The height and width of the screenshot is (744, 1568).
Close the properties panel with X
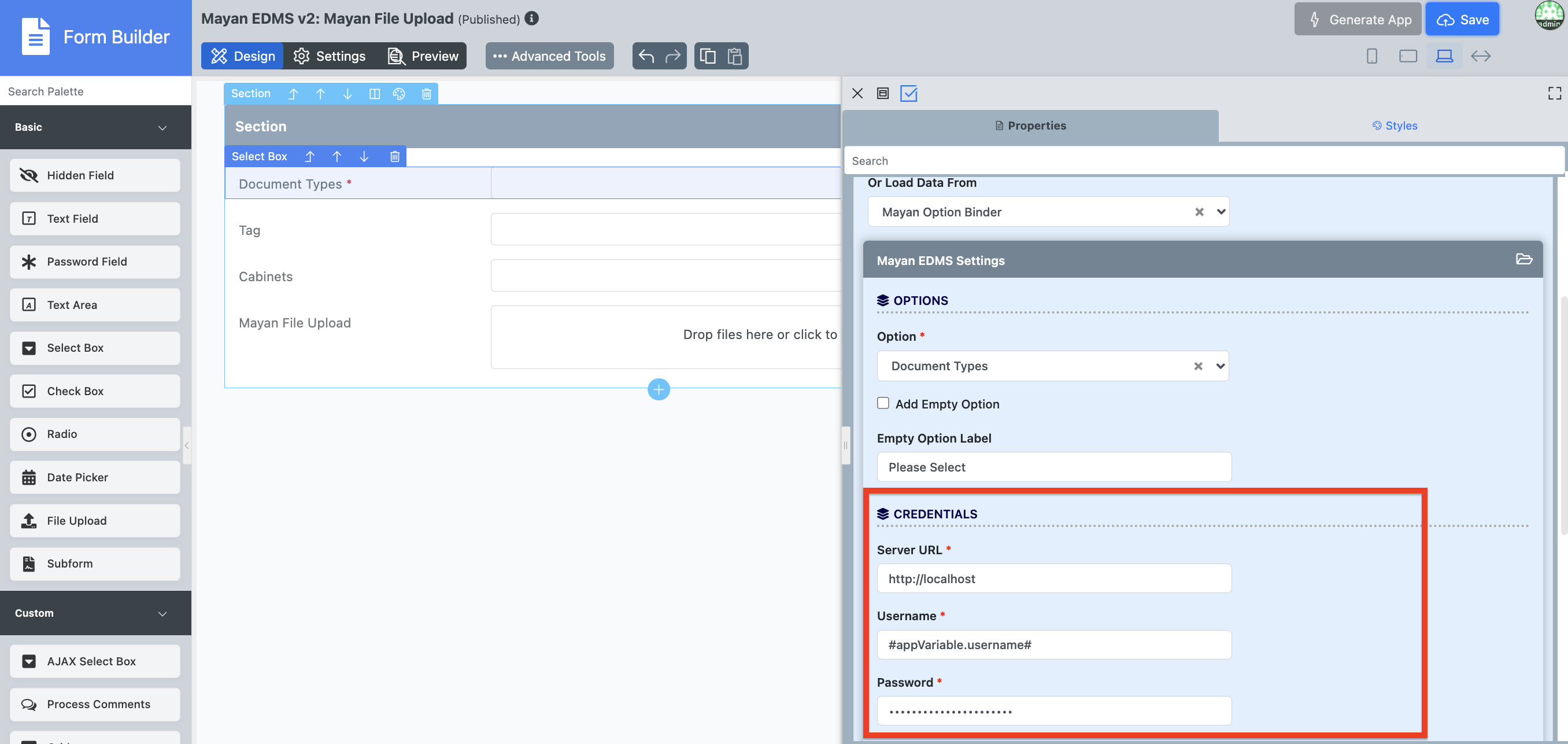857,93
